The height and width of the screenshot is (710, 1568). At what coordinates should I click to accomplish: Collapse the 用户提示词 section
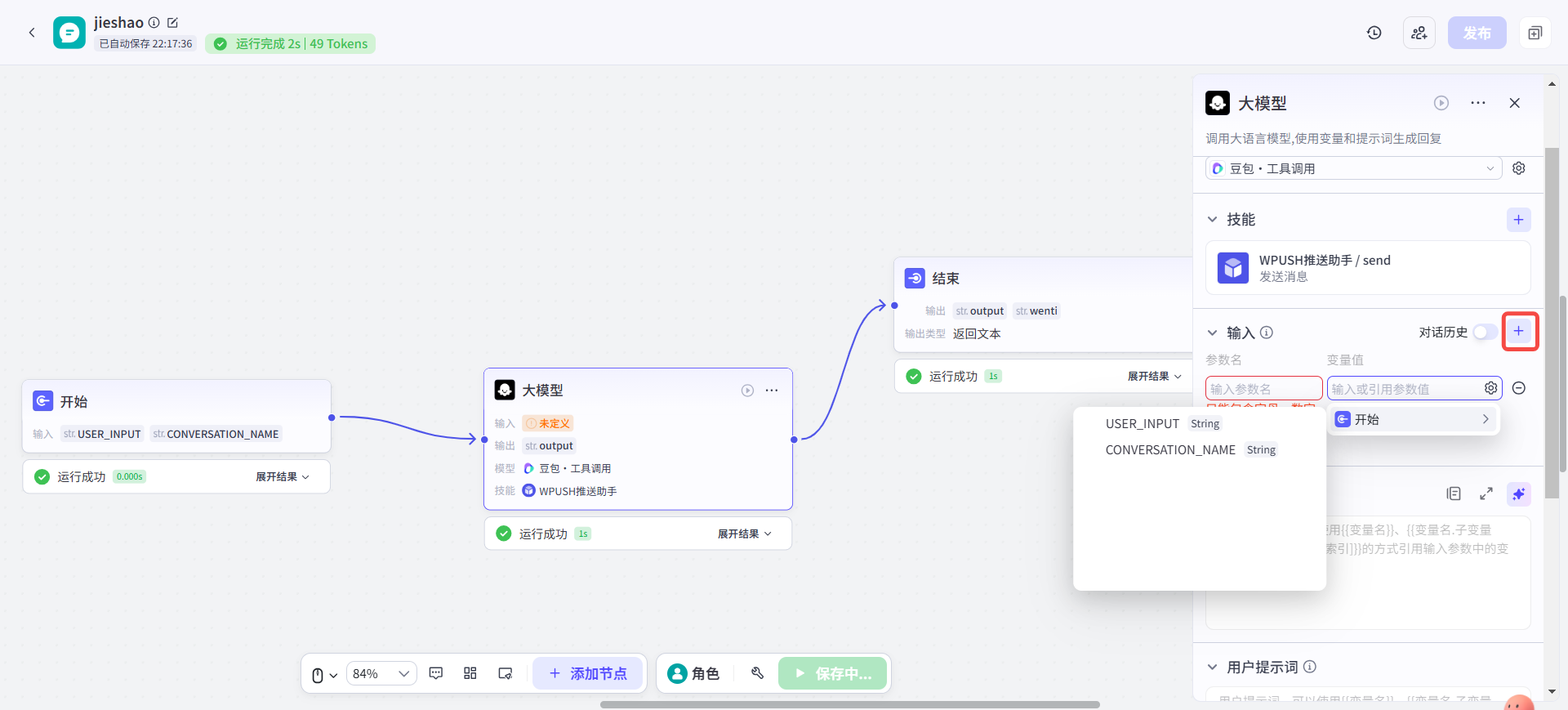(x=1213, y=668)
